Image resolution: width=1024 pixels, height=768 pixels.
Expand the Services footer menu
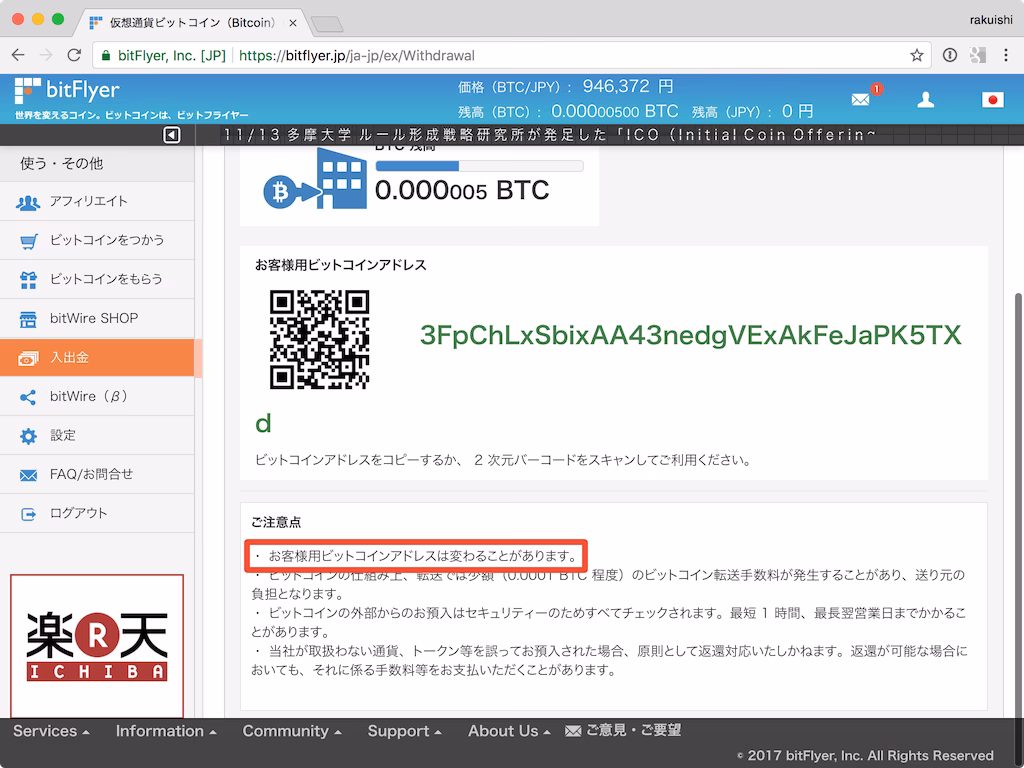pyautogui.click(x=51, y=731)
